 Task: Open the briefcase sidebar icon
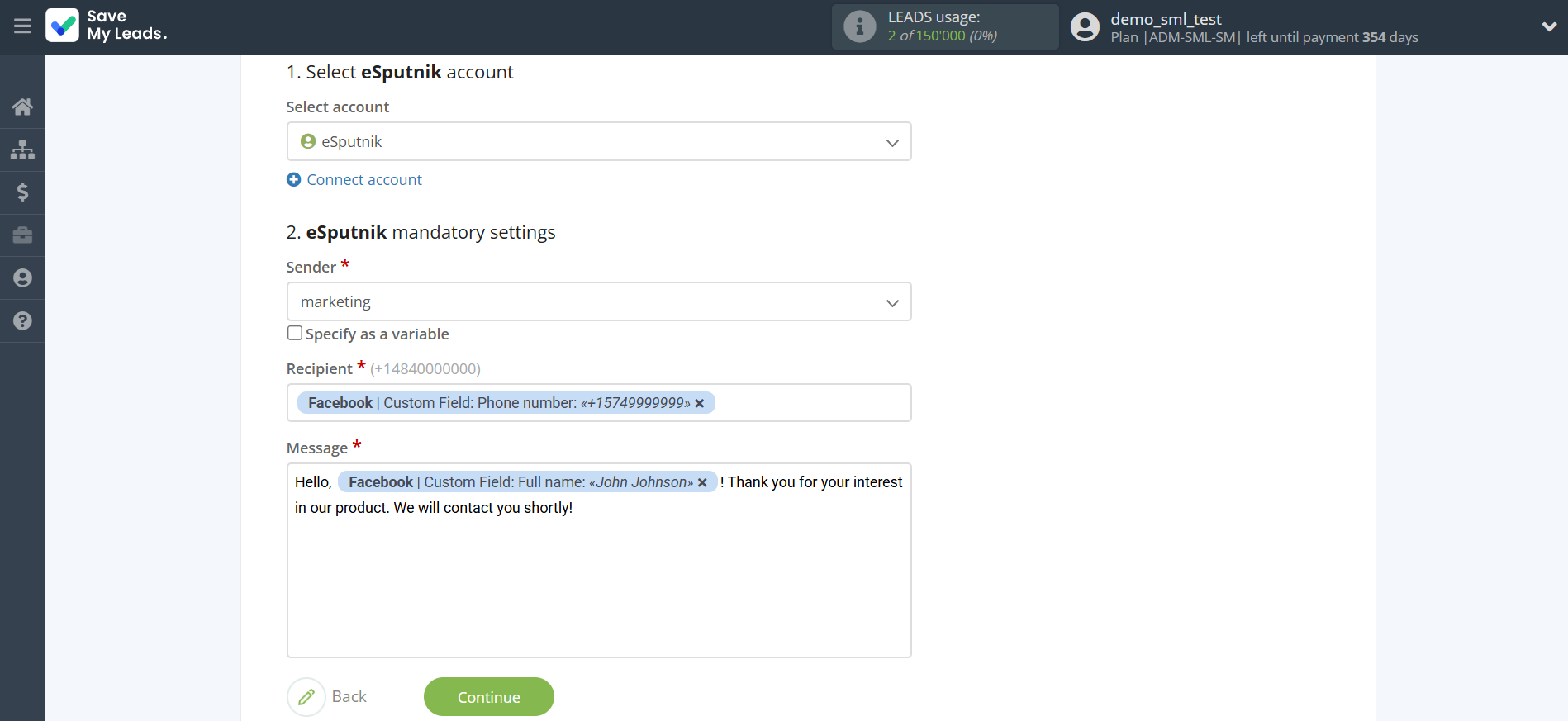click(x=22, y=235)
